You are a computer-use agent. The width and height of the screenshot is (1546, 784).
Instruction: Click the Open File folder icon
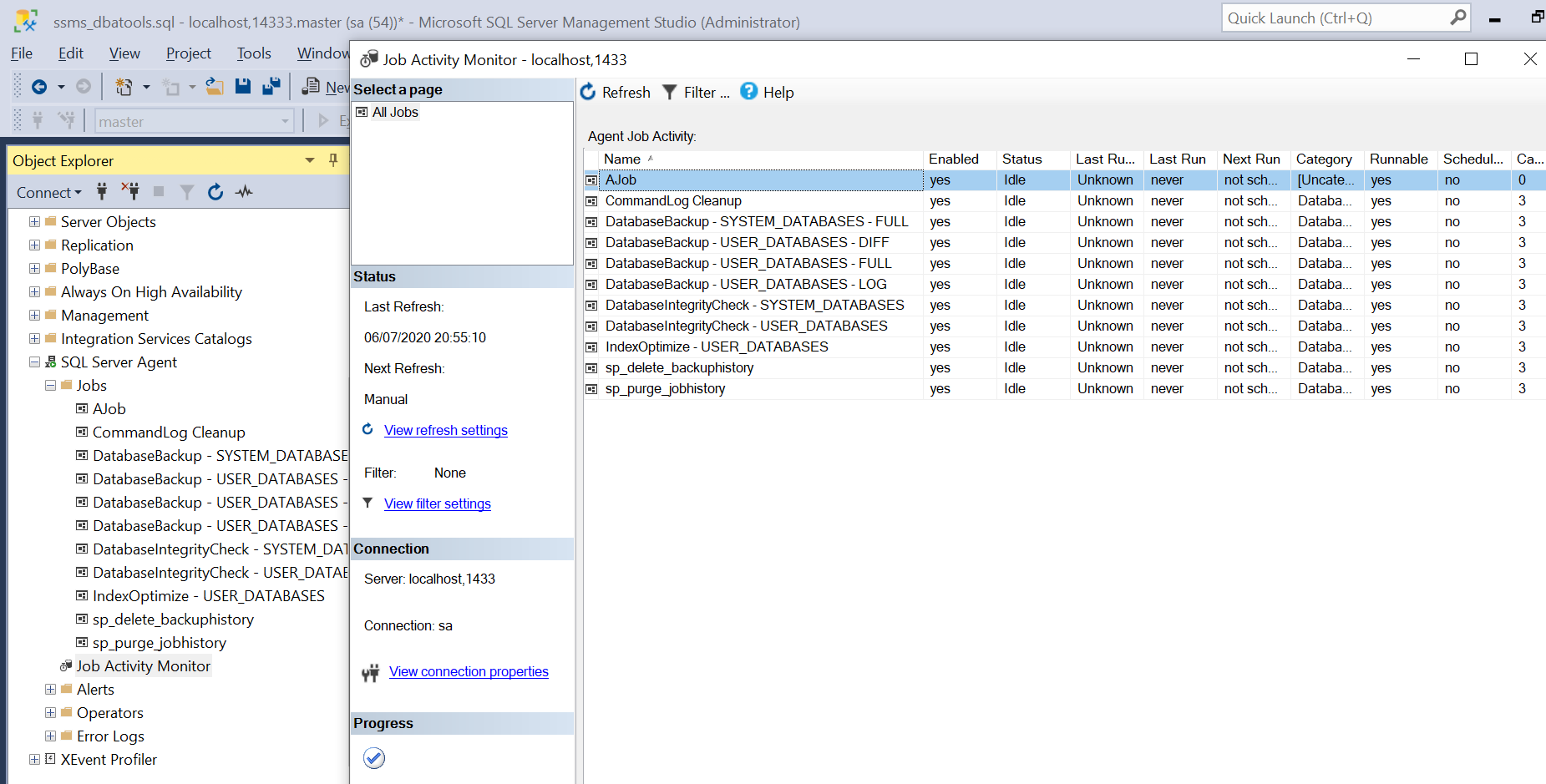point(215,87)
